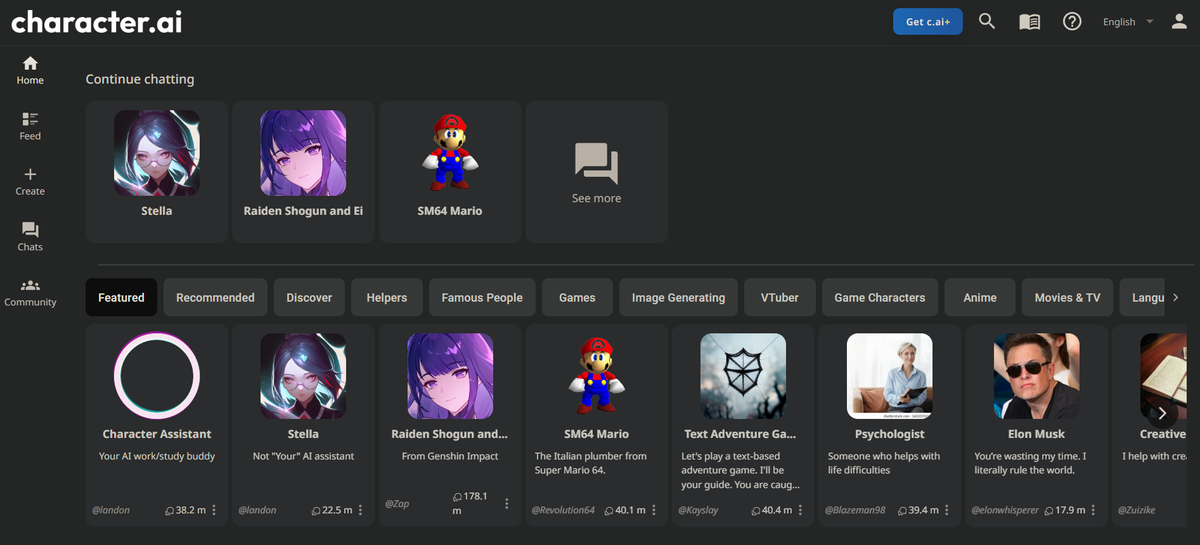Click the open book guide icon

click(1029, 22)
